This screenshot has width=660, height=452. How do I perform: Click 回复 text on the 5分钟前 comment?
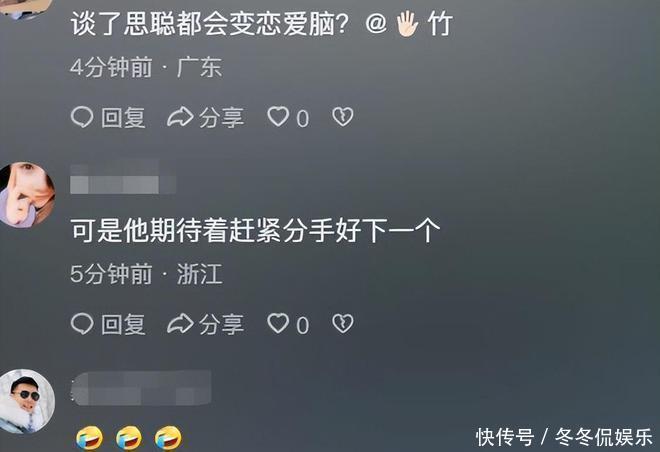click(x=123, y=324)
